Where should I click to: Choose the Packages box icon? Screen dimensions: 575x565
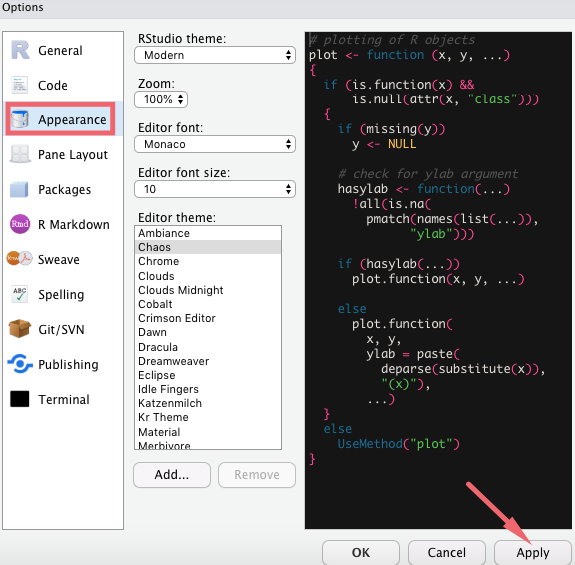(x=19, y=189)
